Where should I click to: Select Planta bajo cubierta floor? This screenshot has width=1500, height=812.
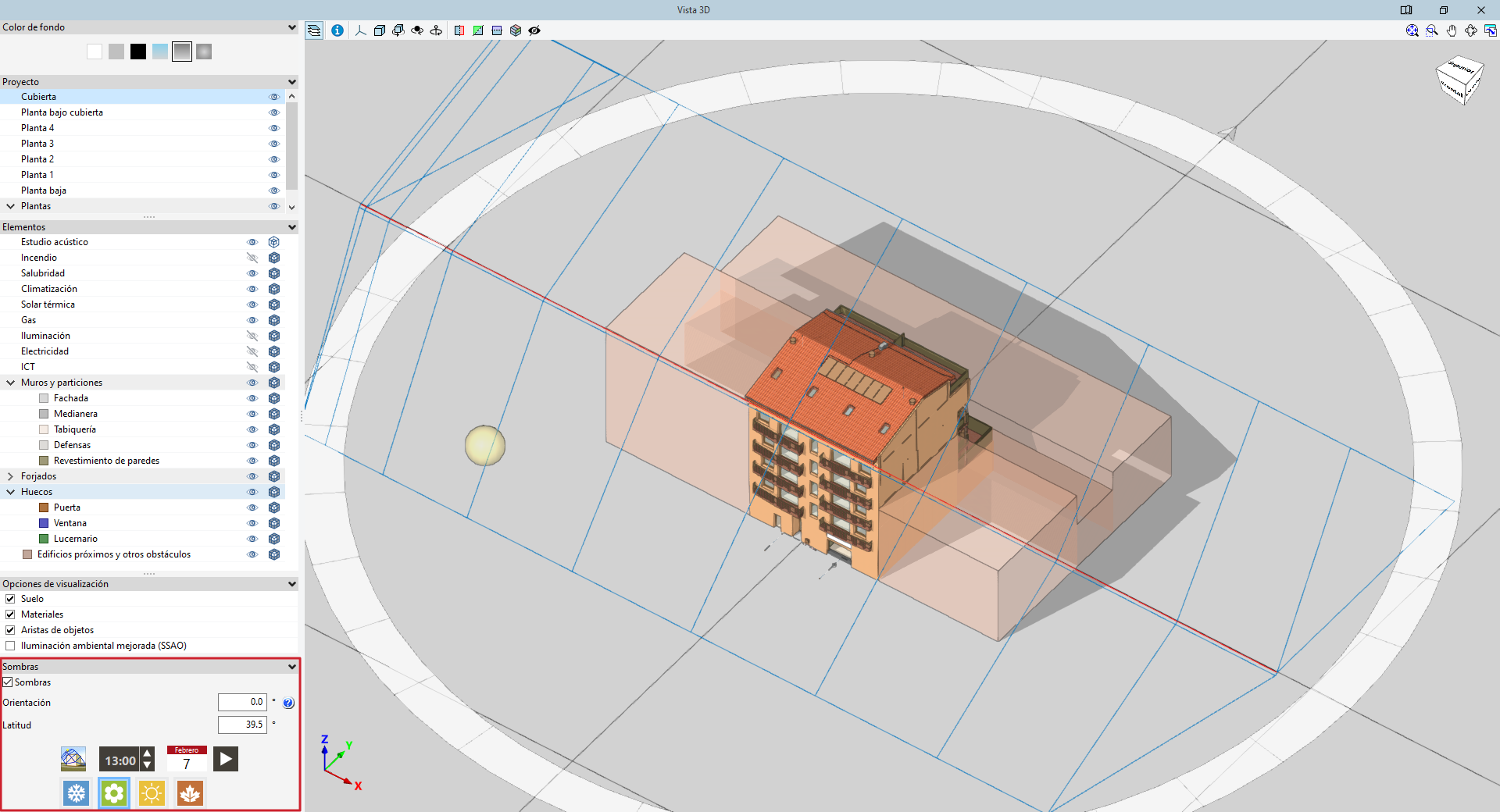pos(62,112)
